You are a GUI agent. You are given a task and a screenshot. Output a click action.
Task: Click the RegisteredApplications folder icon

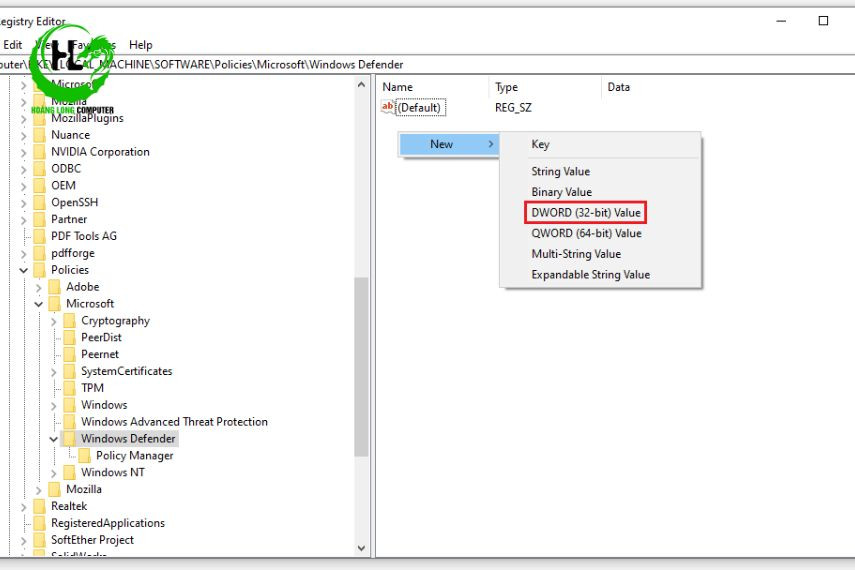[x=40, y=523]
